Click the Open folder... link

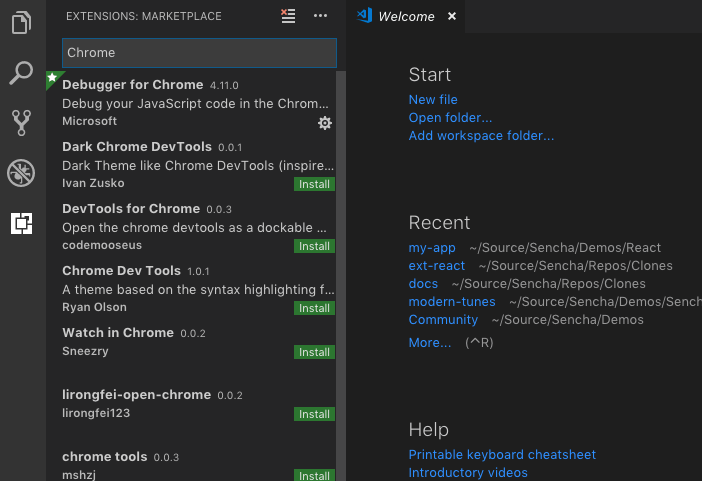pos(450,117)
